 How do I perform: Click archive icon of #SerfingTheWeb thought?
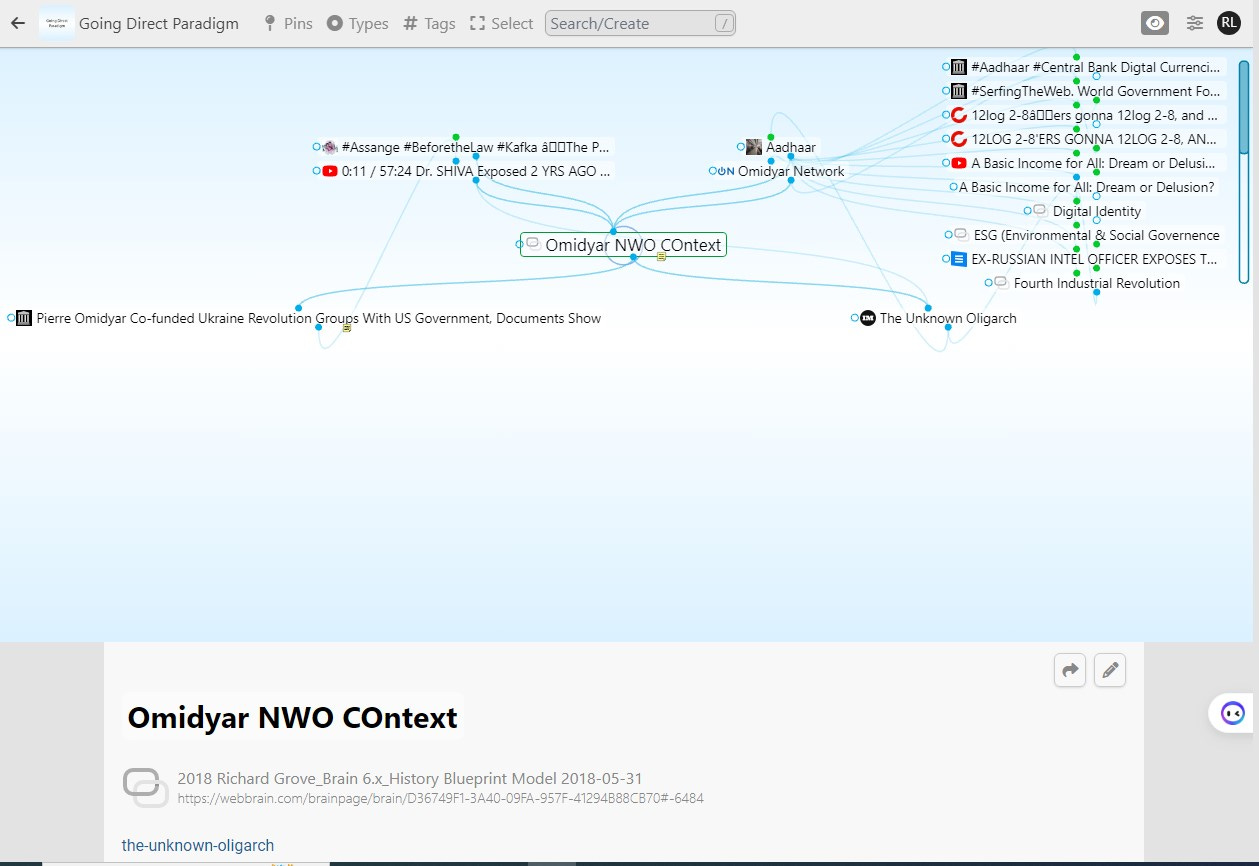pos(959,91)
